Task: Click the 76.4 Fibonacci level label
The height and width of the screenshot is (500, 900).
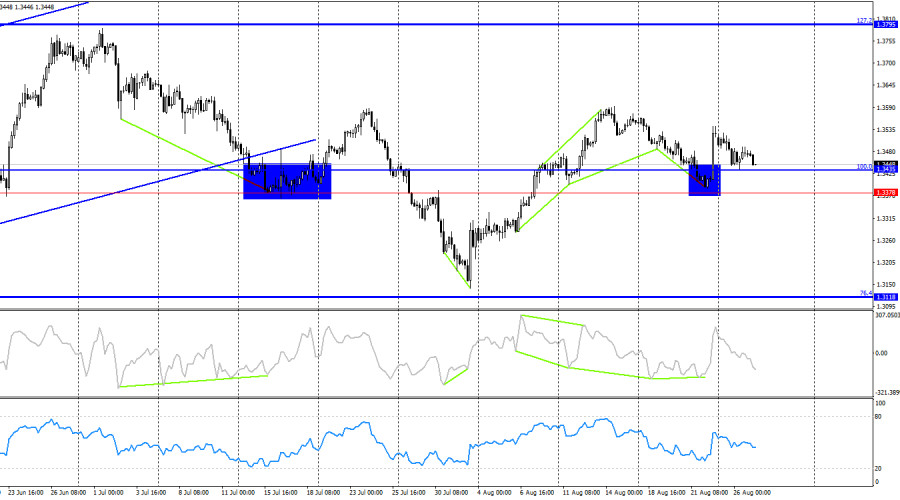Action: coord(866,293)
